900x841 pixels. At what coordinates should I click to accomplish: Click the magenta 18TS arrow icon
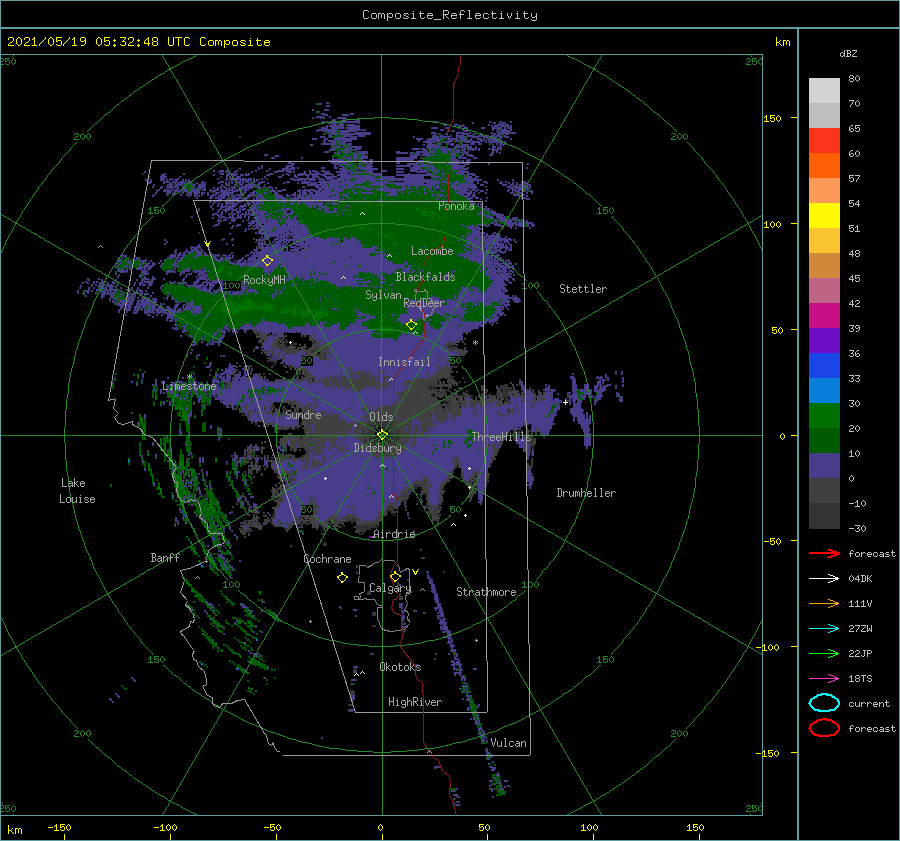(824, 679)
